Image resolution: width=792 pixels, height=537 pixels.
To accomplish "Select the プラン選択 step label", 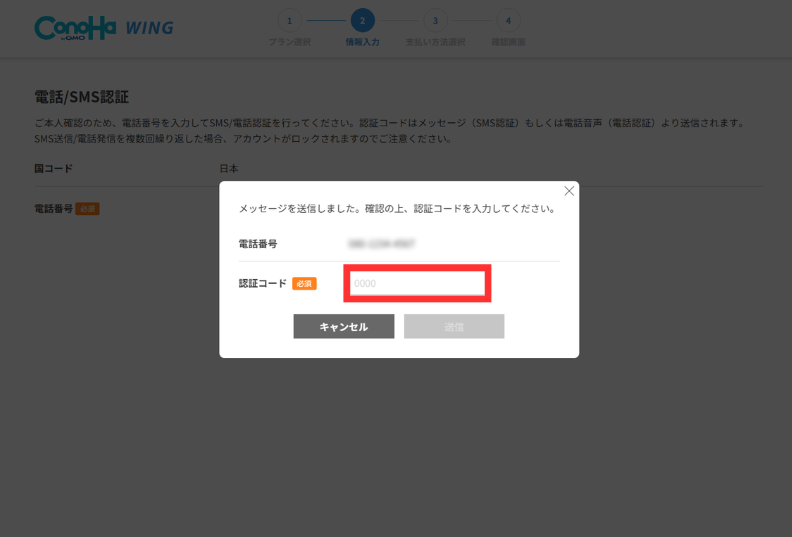I will click(289, 42).
